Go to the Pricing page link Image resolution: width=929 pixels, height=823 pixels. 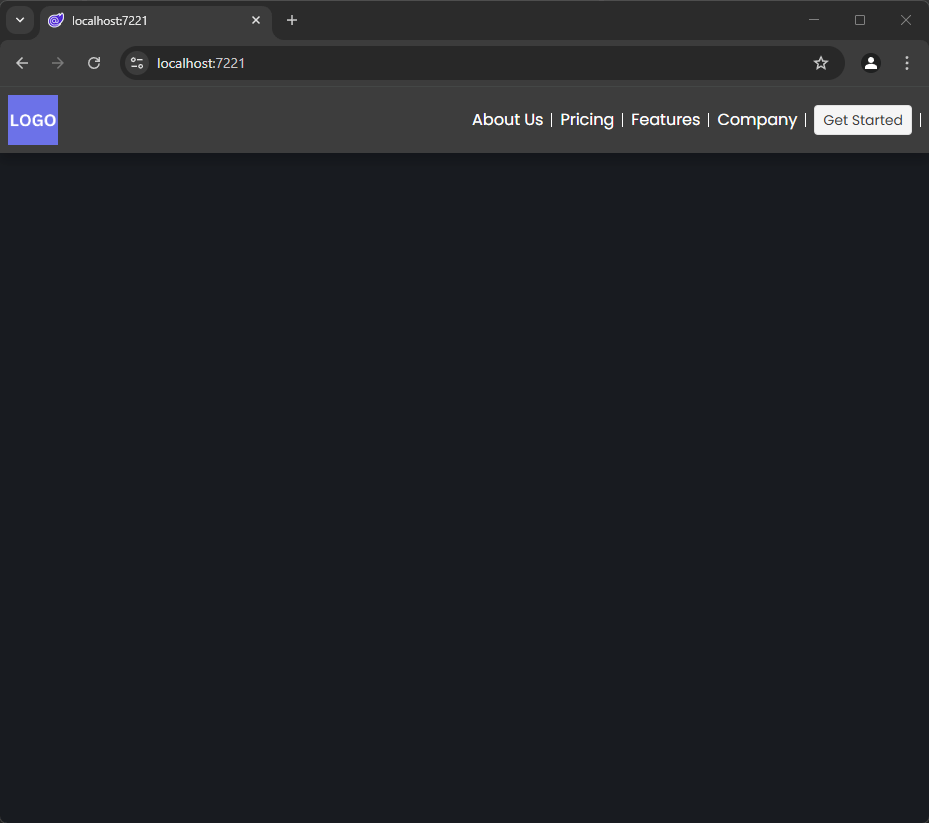pos(587,120)
